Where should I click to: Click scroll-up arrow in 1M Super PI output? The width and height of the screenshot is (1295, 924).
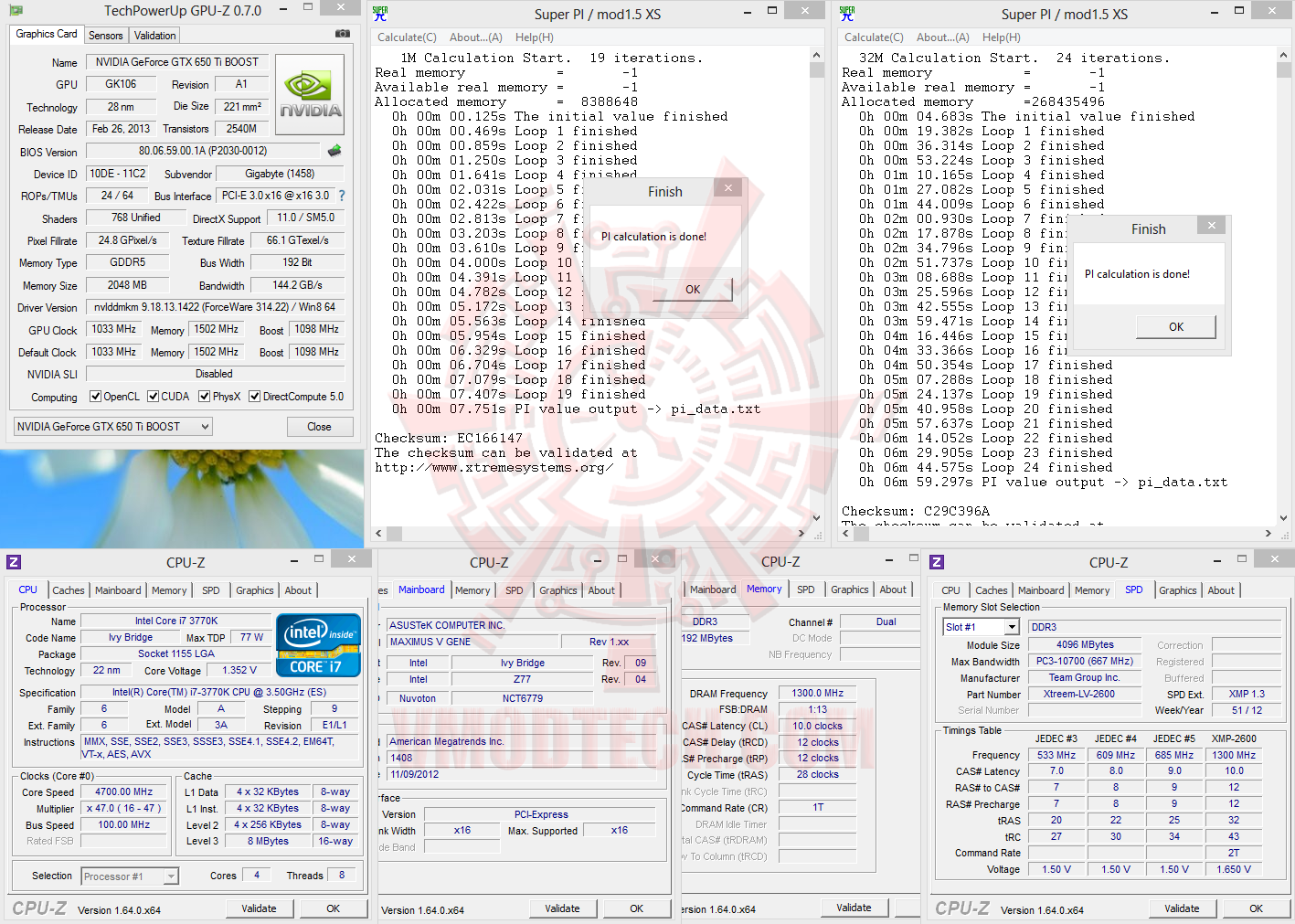pyautogui.click(x=816, y=56)
